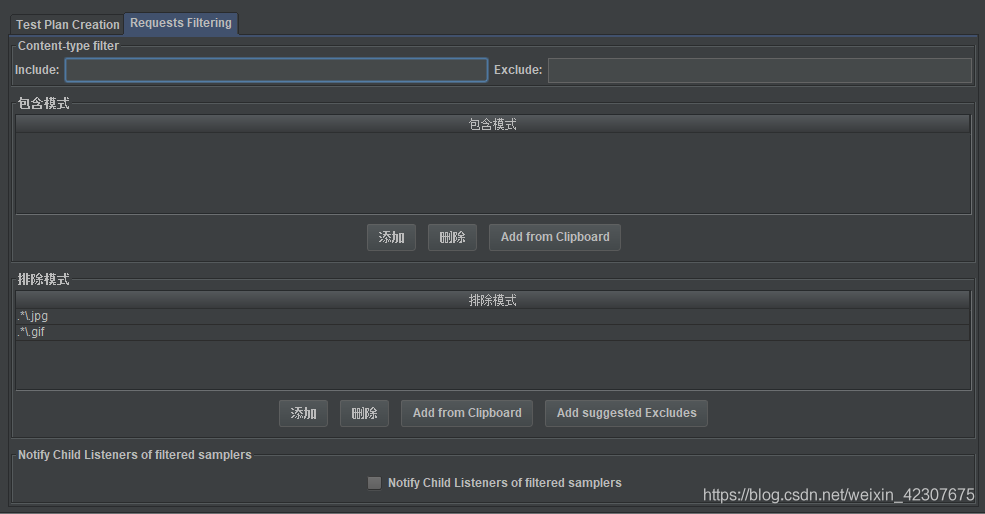Enable Notify Child Listeners of filtered samplers

(x=374, y=483)
